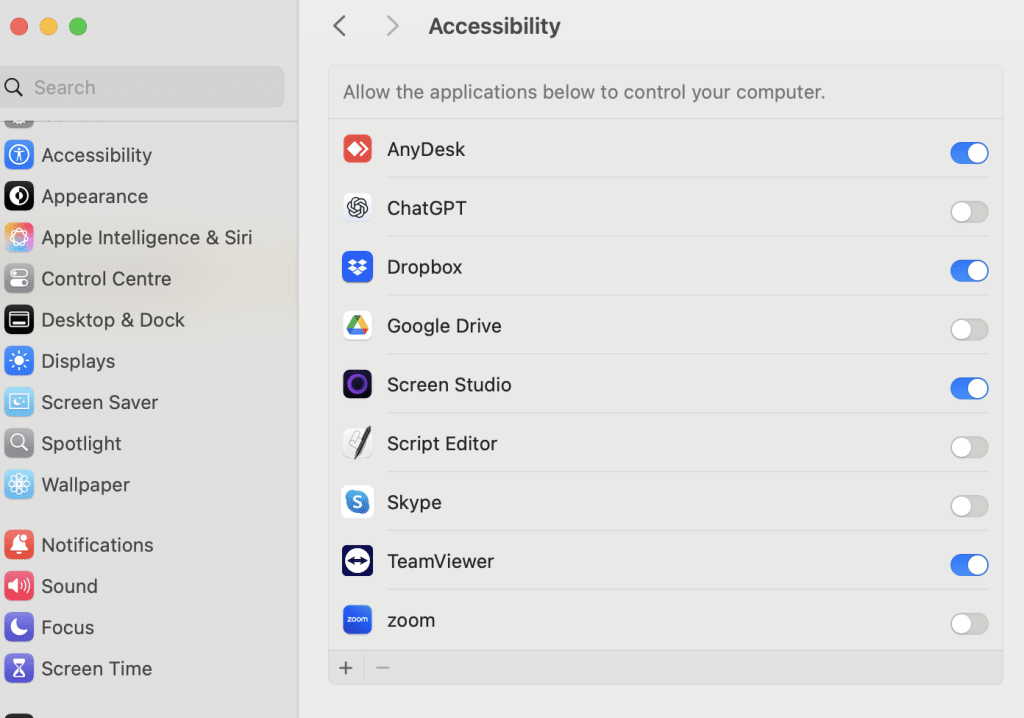The image size is (1024, 718).
Task: Click the green maximize window button
Action: (x=78, y=26)
